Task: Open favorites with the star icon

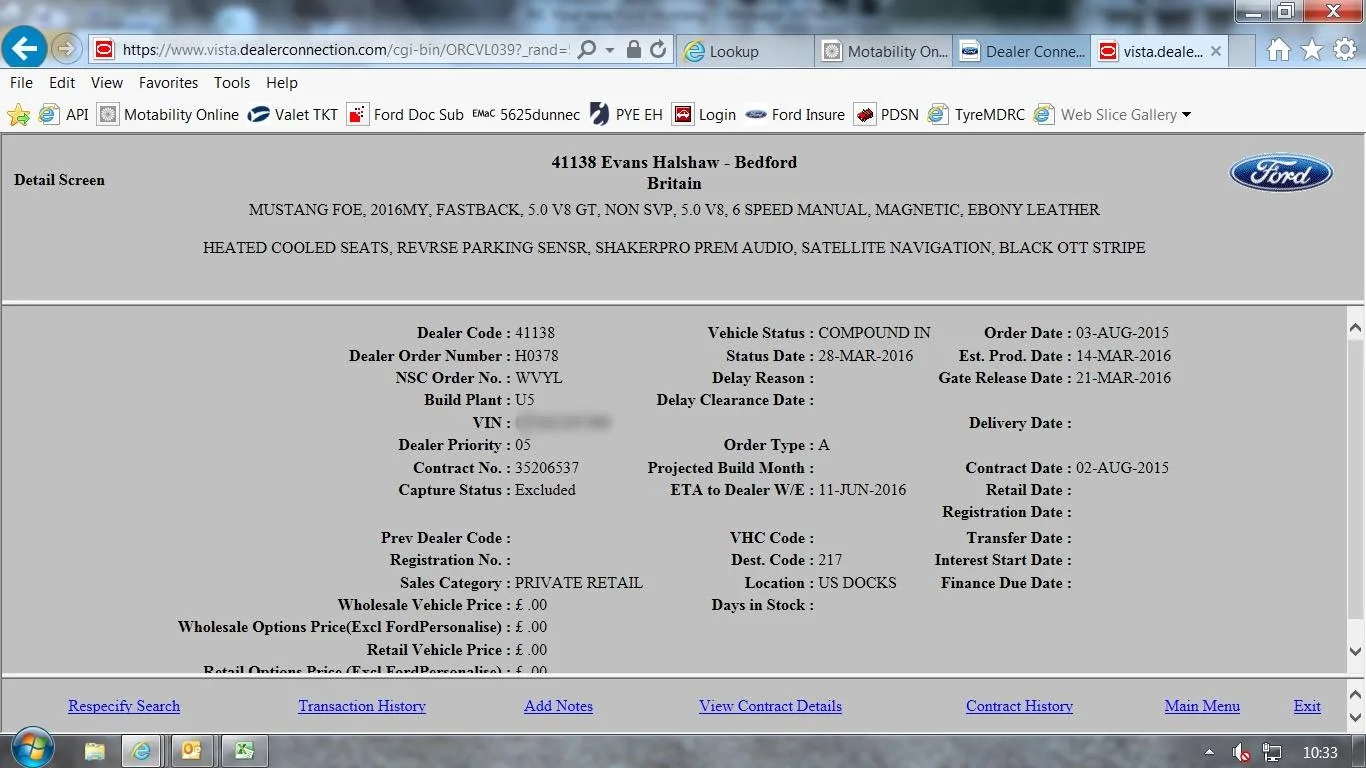Action: coord(1312,50)
